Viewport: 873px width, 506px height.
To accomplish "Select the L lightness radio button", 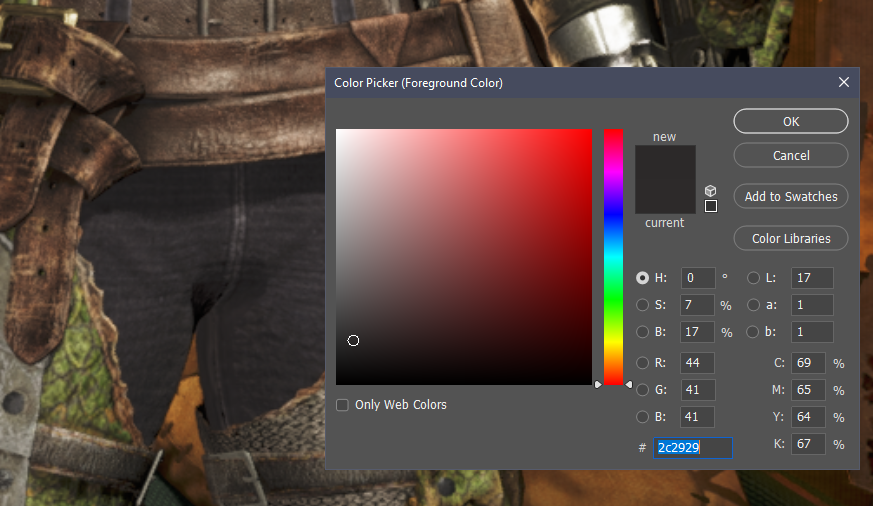I will (753, 278).
